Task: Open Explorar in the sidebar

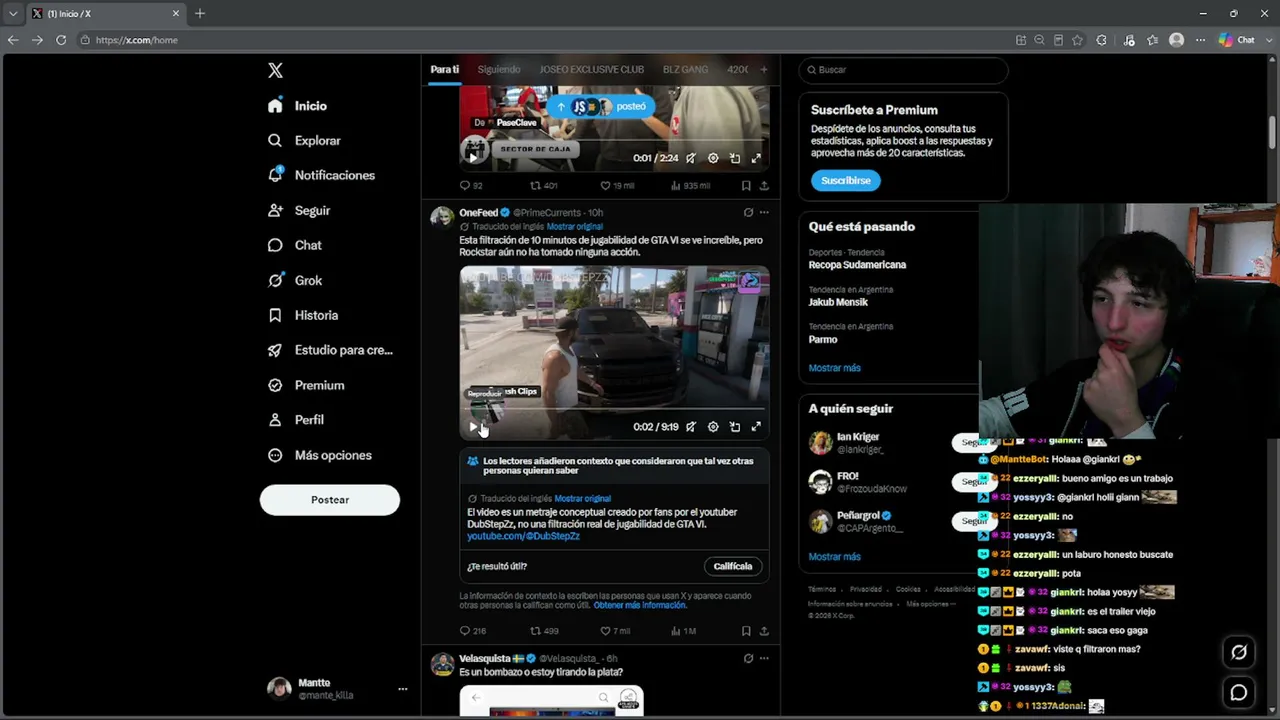Action: click(x=305, y=141)
